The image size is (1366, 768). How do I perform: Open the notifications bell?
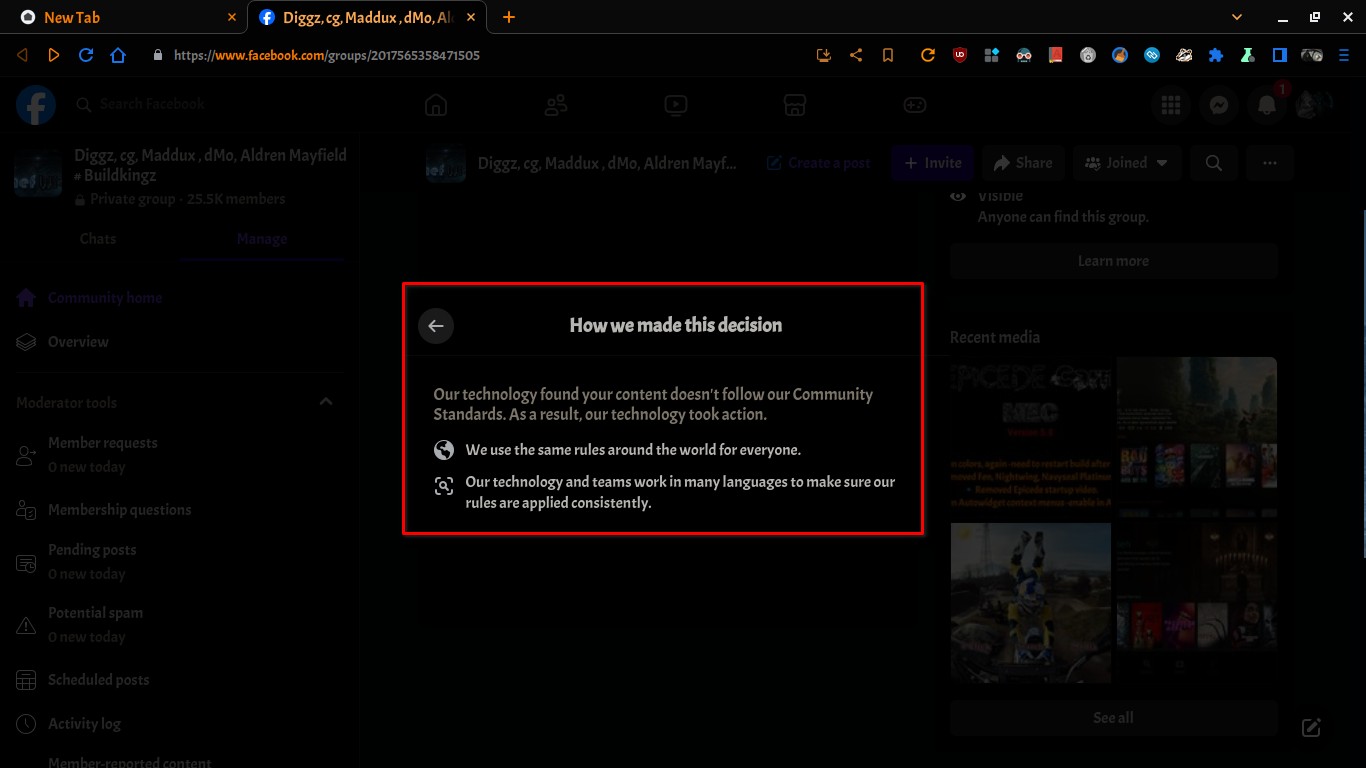tap(1266, 105)
